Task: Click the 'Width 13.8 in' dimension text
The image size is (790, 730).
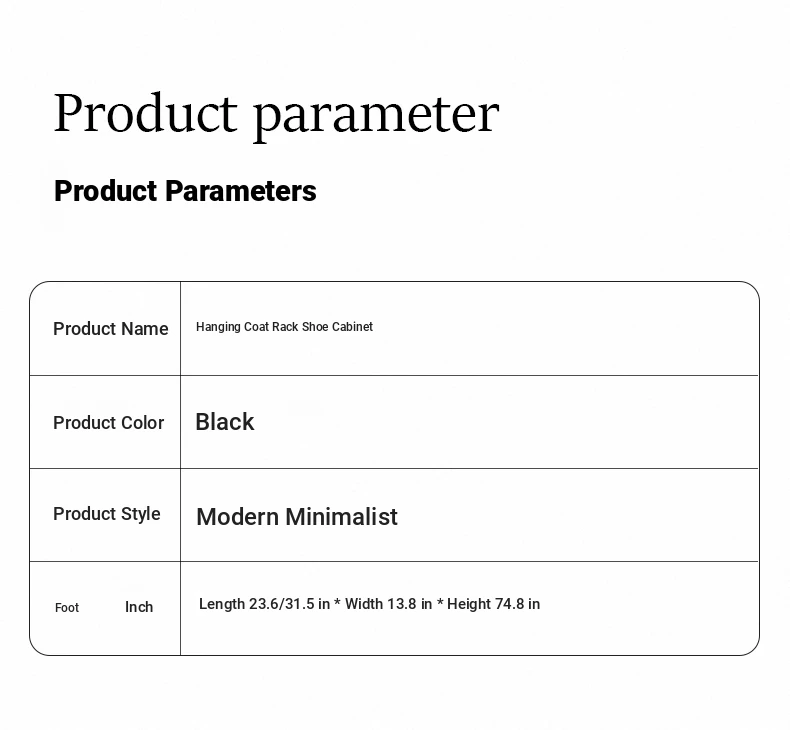Action: 388,604
